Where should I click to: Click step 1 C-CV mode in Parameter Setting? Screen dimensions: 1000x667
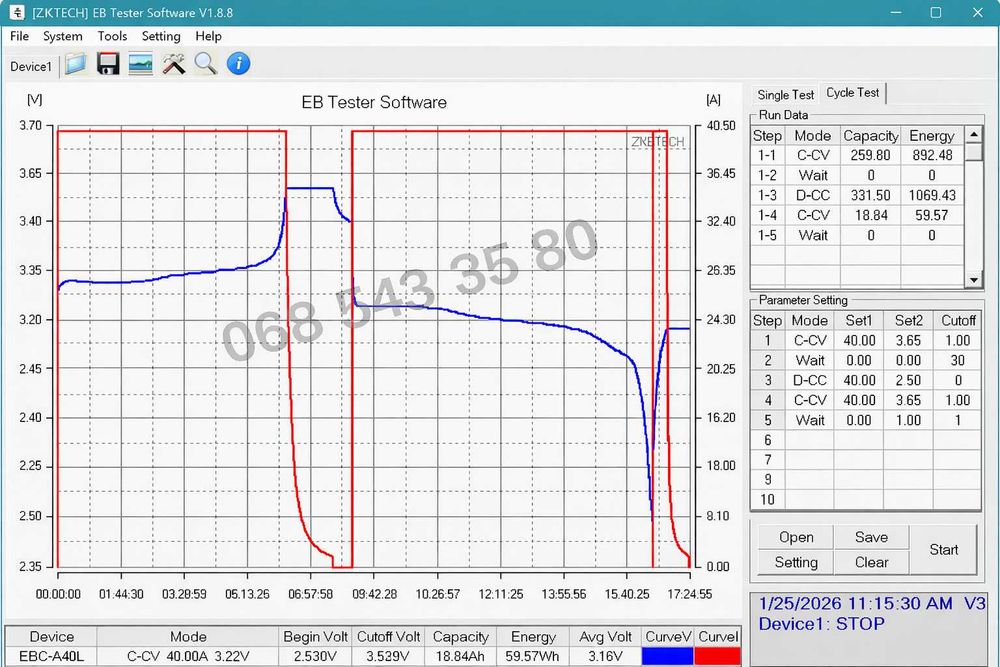(x=810, y=341)
